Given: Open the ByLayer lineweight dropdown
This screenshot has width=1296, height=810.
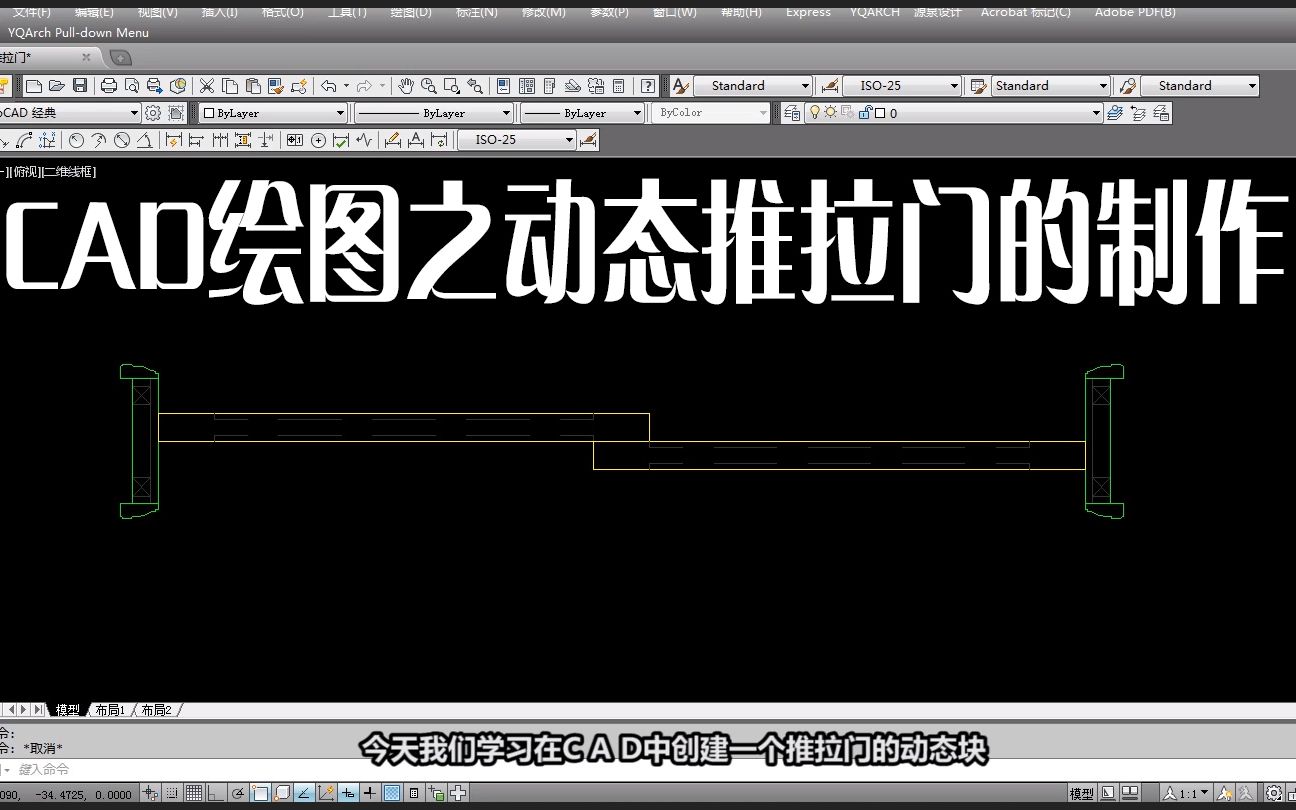Looking at the screenshot, I should click(x=582, y=113).
